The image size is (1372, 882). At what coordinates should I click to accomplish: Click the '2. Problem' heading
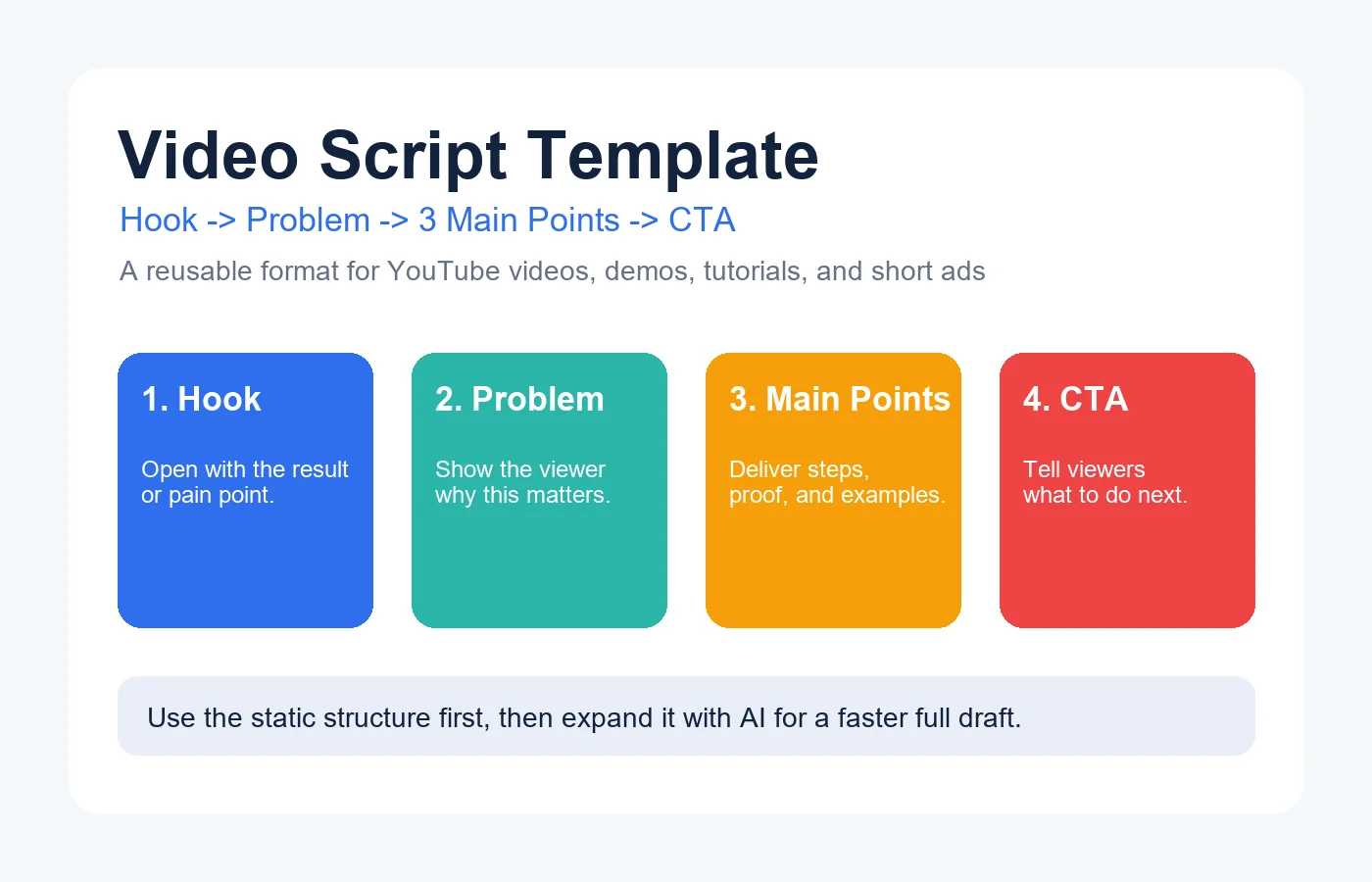519,400
